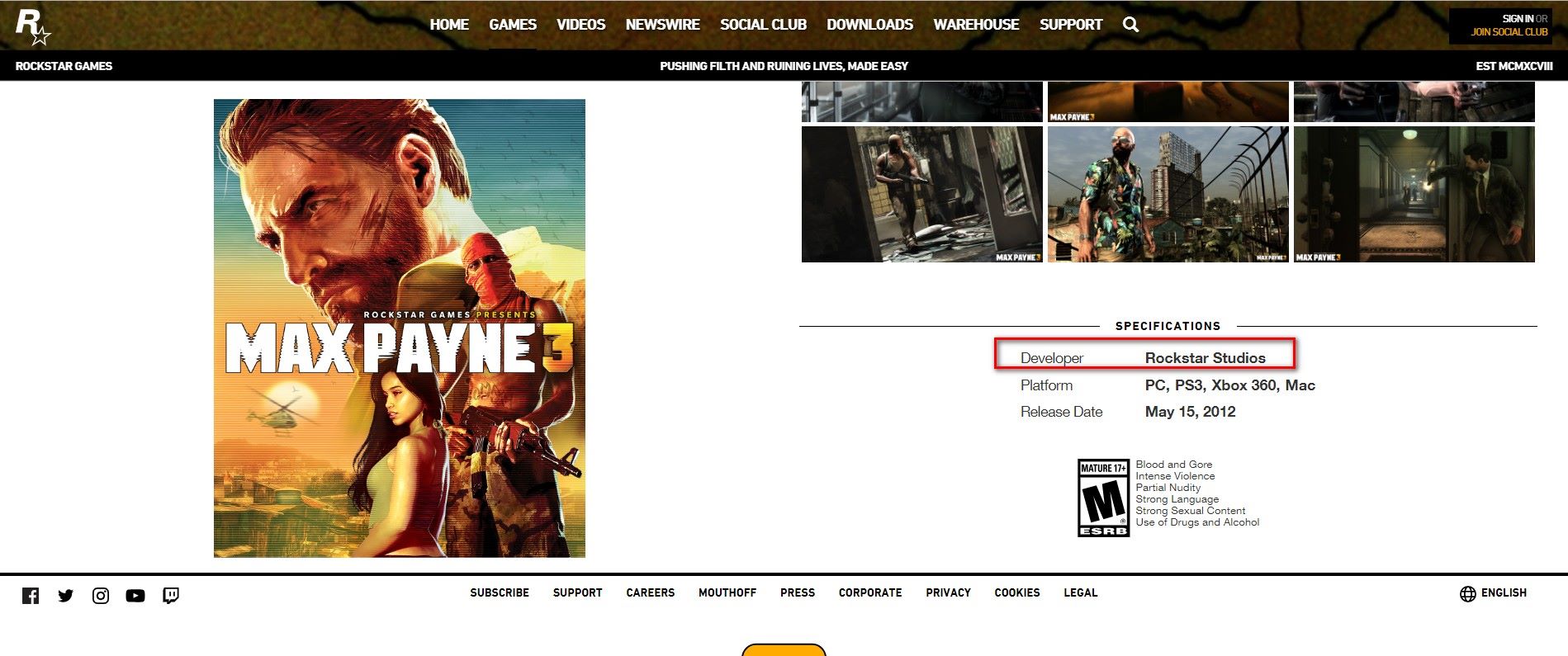Image resolution: width=1568 pixels, height=656 pixels.
Task: Open the search magnifier icon
Action: tap(1130, 25)
